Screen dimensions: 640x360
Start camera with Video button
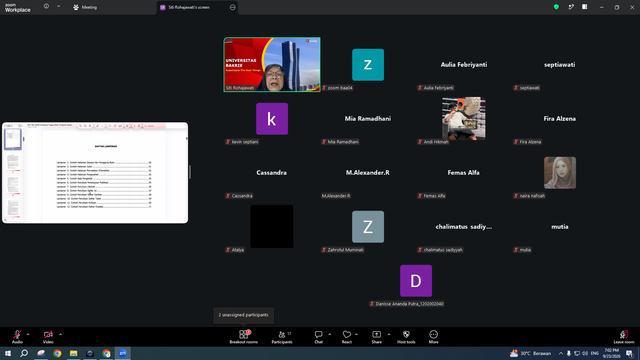48,337
